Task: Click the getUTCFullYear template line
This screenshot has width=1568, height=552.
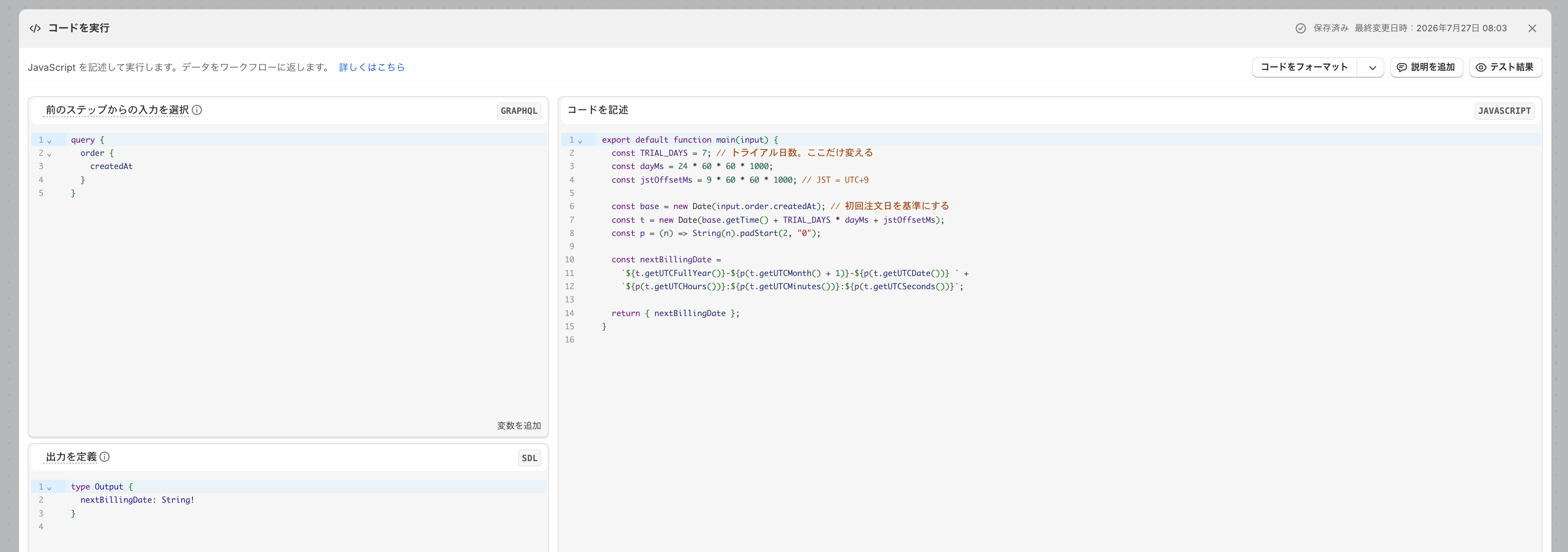Action: pyautogui.click(x=795, y=273)
